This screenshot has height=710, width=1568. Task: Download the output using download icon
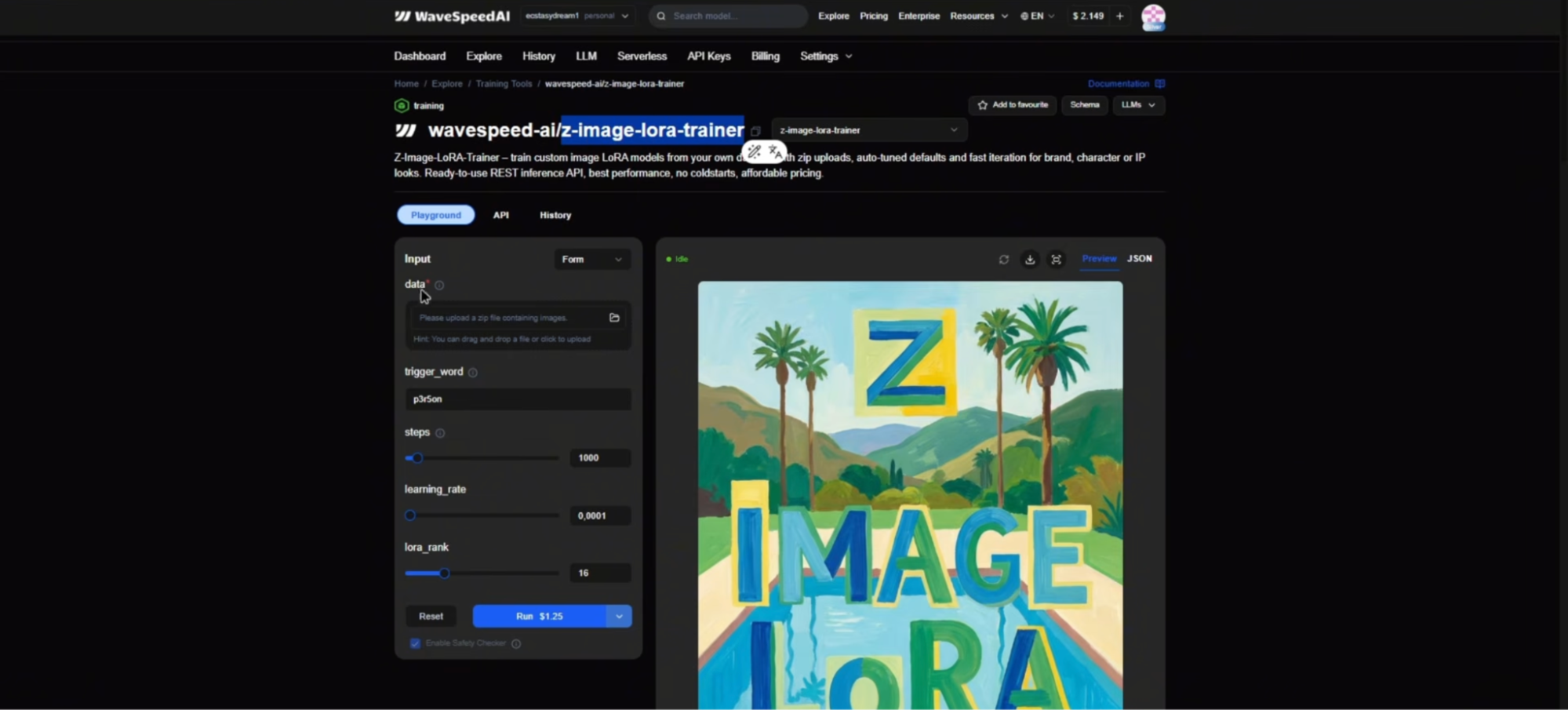(1030, 259)
